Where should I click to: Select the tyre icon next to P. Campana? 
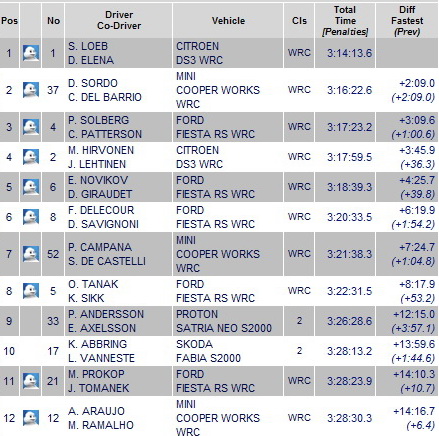coord(31,254)
